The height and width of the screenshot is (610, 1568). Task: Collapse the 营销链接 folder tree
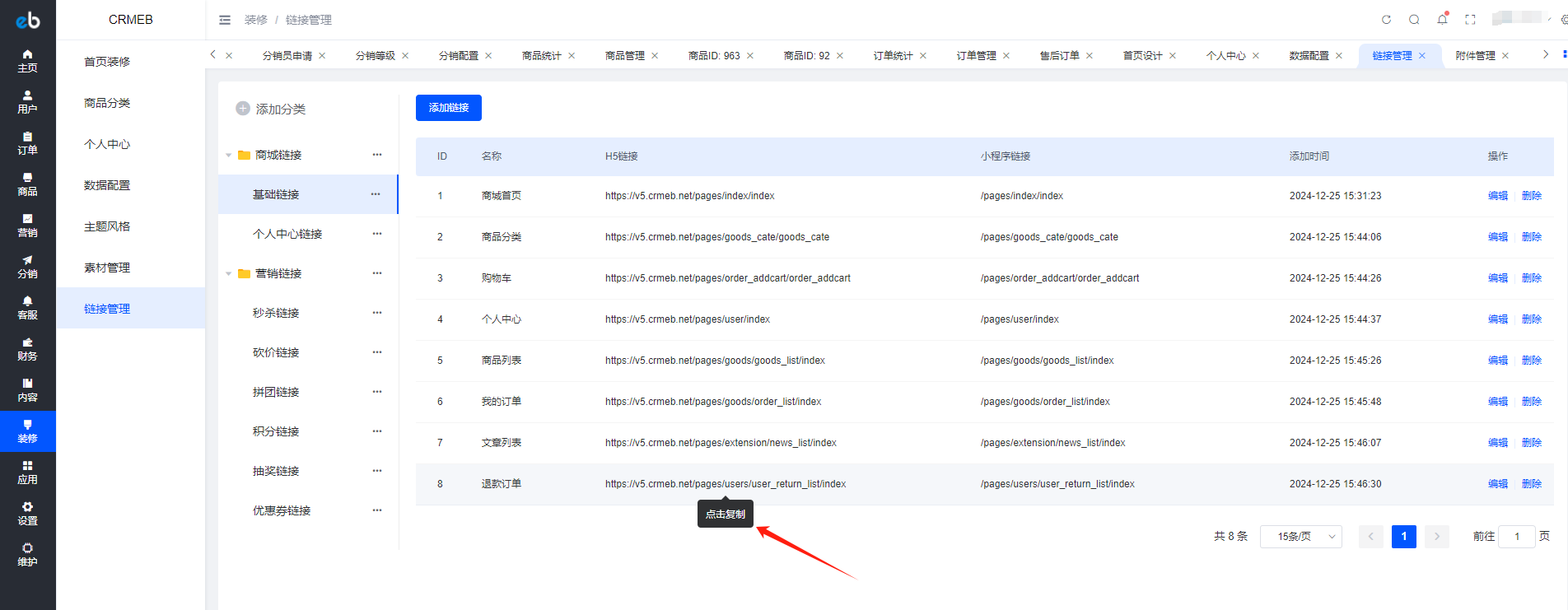click(229, 273)
